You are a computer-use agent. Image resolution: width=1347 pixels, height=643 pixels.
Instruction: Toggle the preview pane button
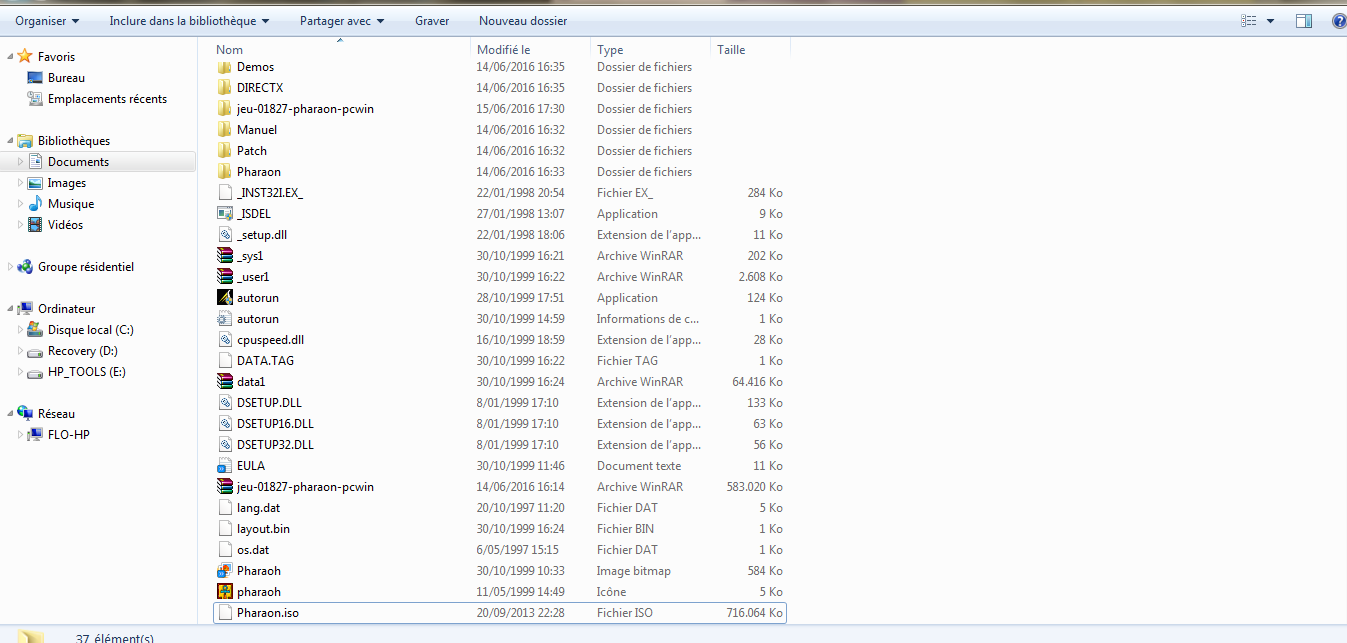pyautogui.click(x=1304, y=20)
